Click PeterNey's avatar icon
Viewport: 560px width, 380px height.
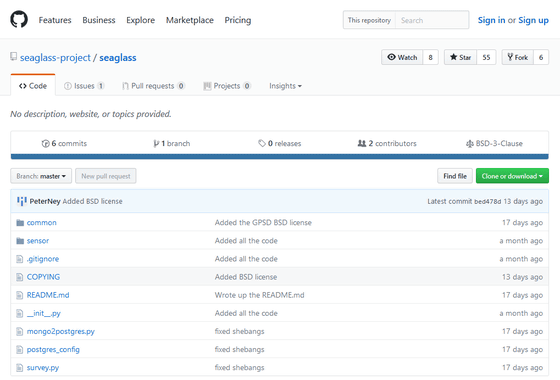22,201
